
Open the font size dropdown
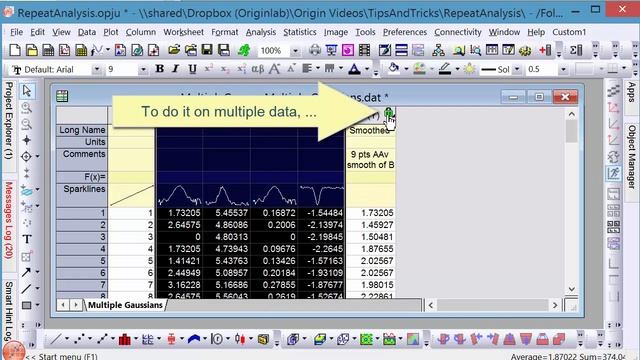[142, 69]
